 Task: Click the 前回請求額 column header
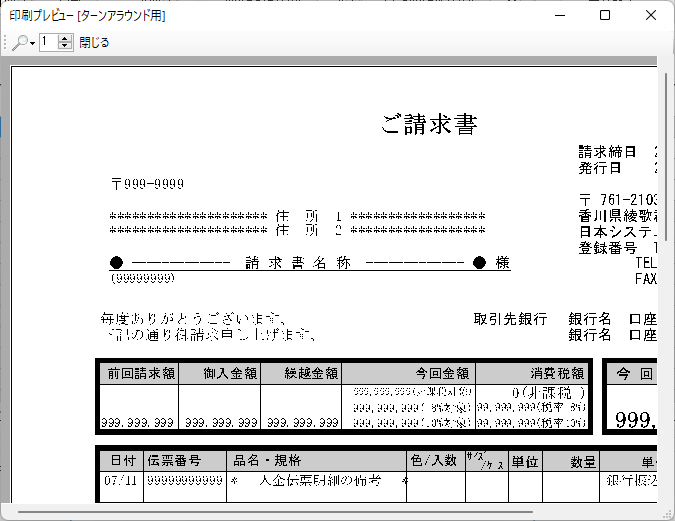(x=141, y=373)
